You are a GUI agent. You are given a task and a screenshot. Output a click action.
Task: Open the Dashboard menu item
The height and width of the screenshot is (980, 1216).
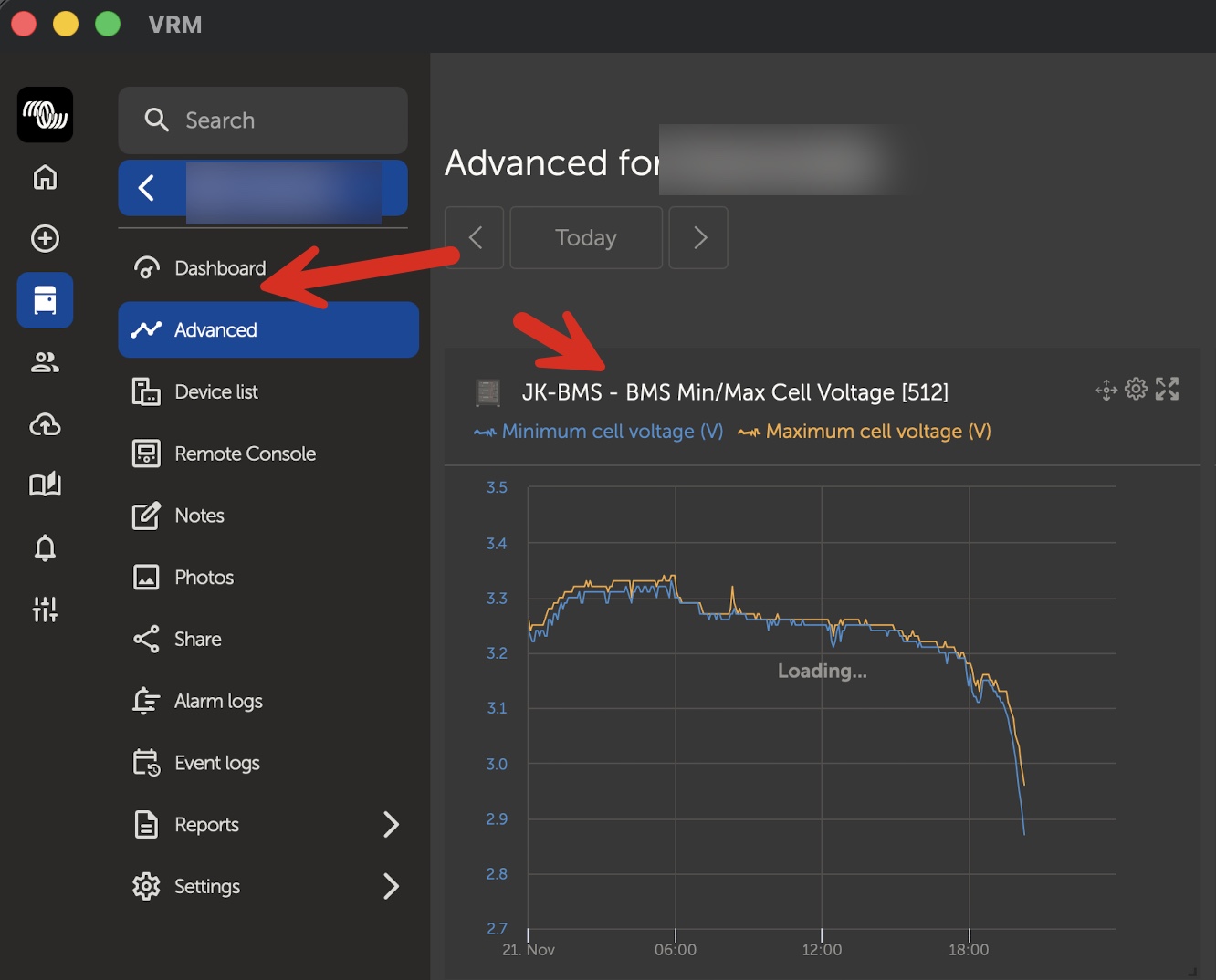pyautogui.click(x=268, y=268)
